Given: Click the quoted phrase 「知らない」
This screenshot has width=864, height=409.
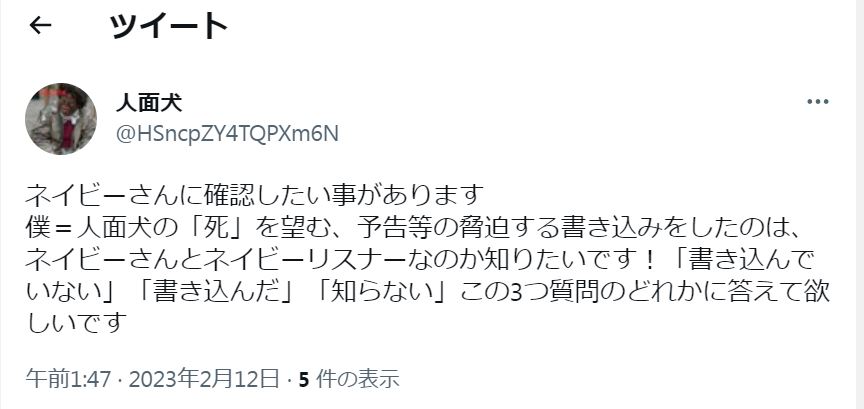Looking at the screenshot, I should [382, 291].
